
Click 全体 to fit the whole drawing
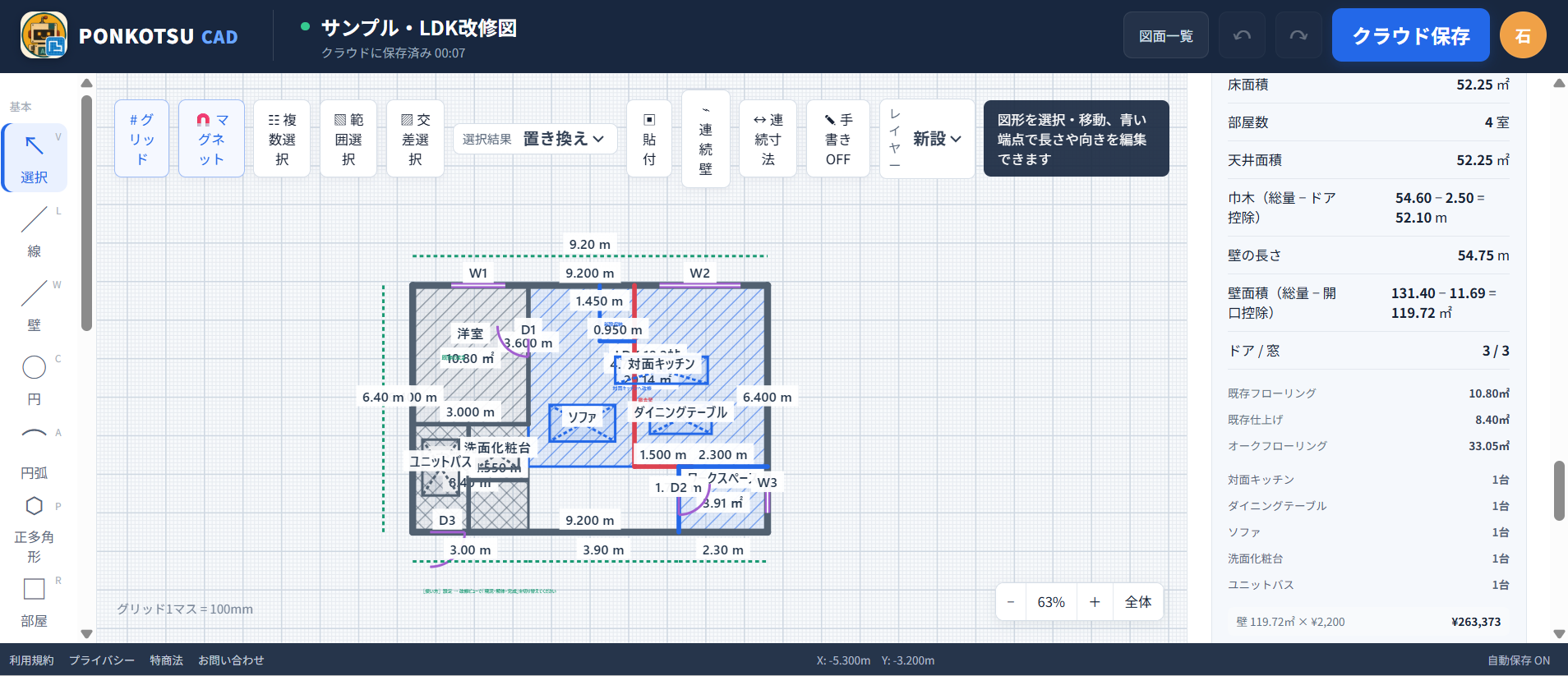point(1138,602)
